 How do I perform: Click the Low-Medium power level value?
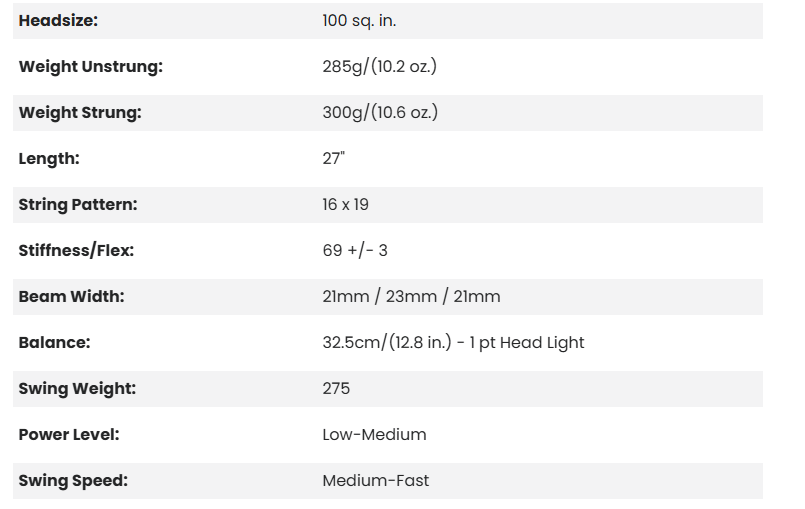click(374, 435)
